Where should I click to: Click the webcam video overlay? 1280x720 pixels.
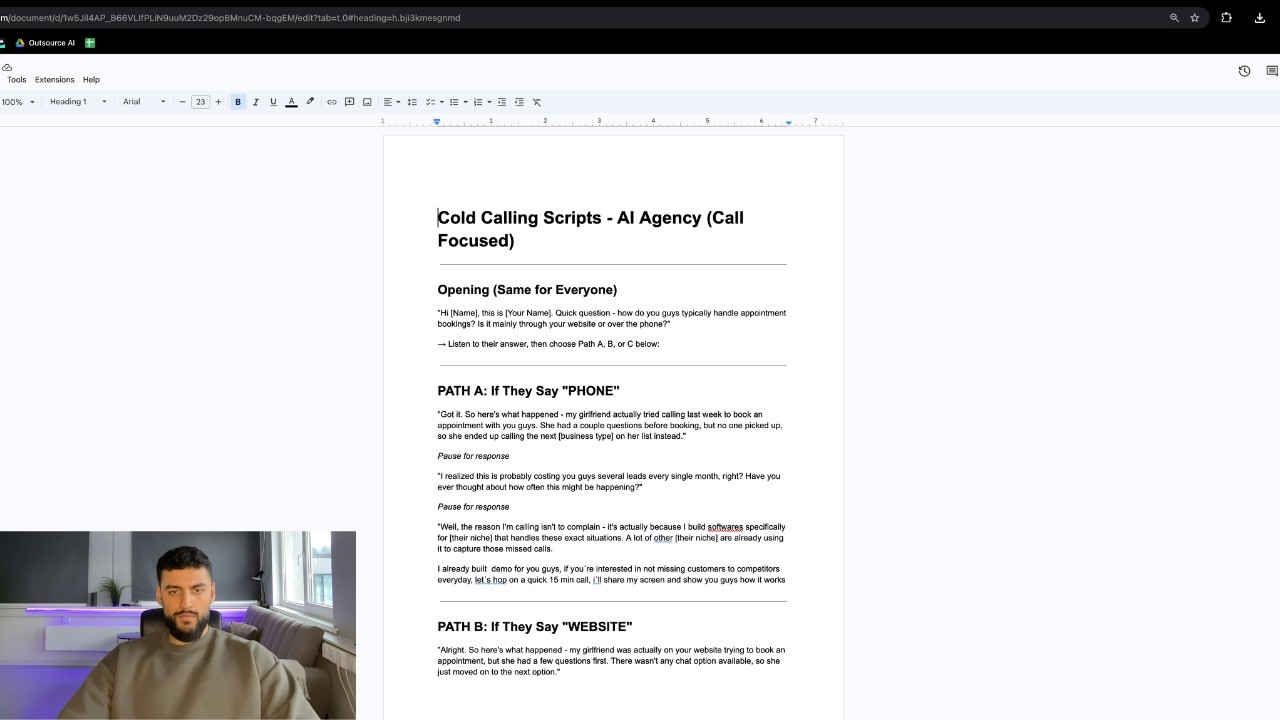point(178,625)
